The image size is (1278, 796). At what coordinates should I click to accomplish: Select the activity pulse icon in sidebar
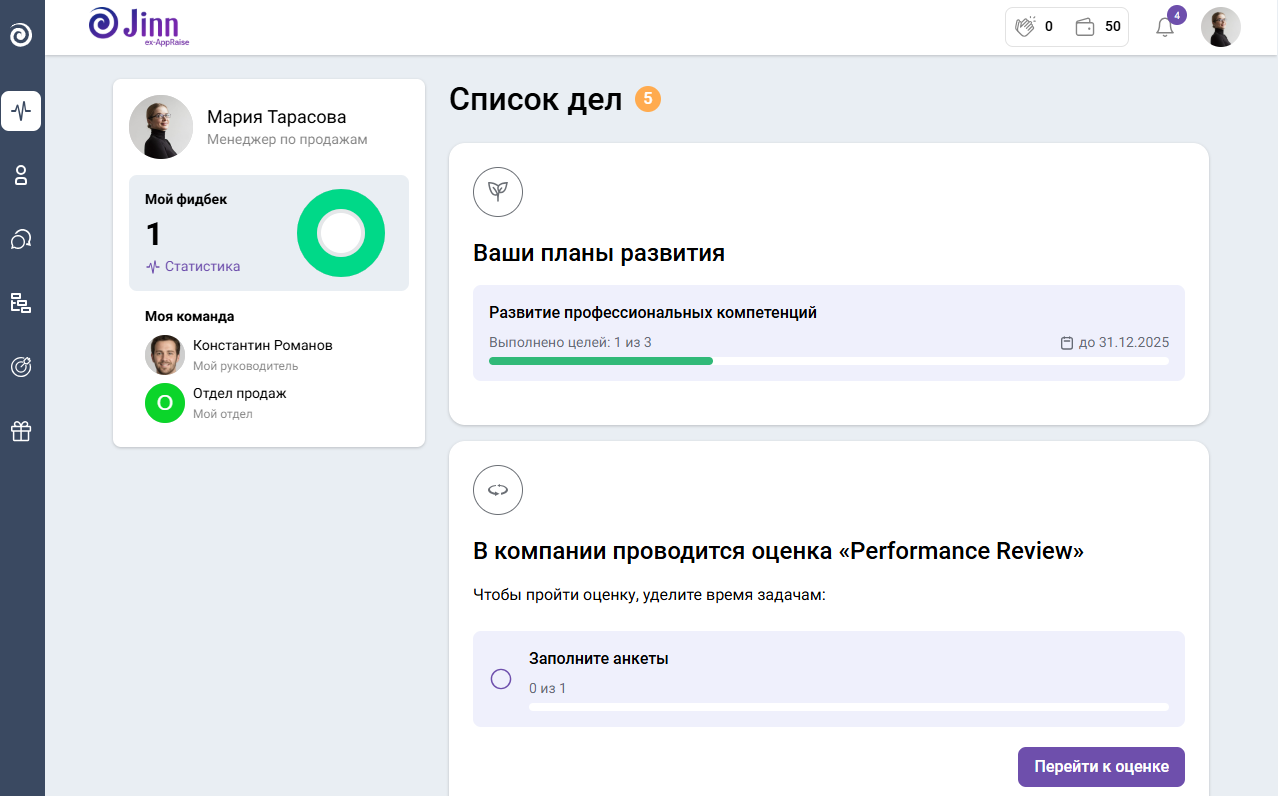(21, 111)
